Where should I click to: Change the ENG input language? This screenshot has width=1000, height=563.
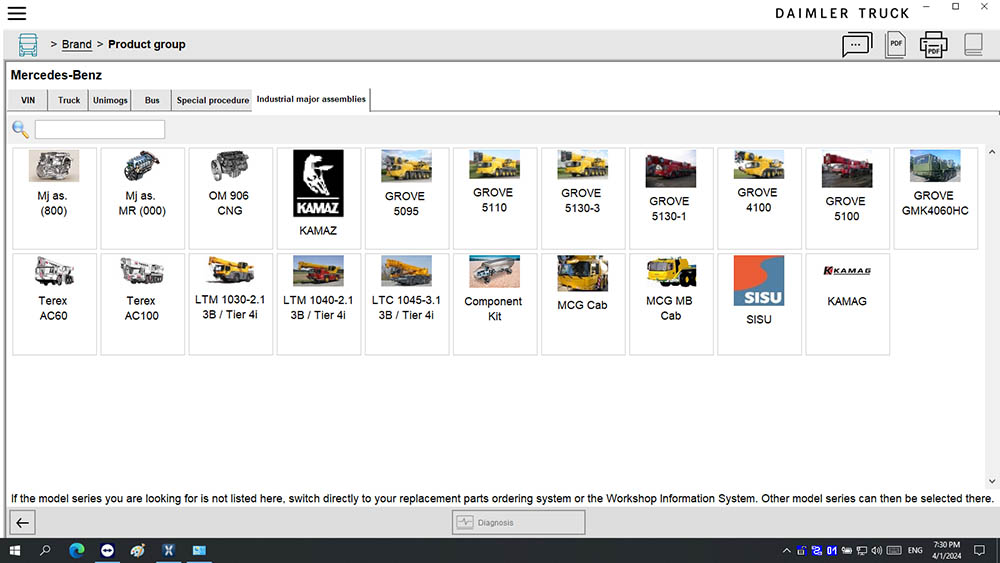coord(915,550)
